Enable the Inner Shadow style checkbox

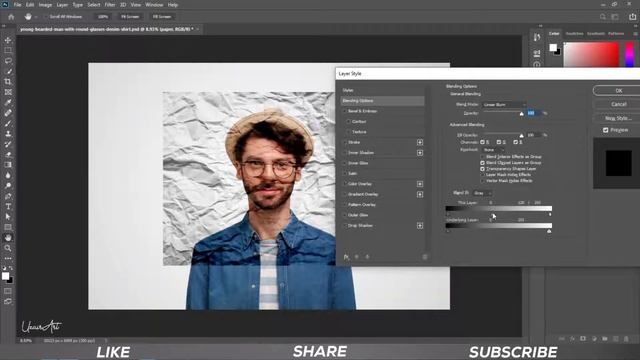tap(344, 153)
